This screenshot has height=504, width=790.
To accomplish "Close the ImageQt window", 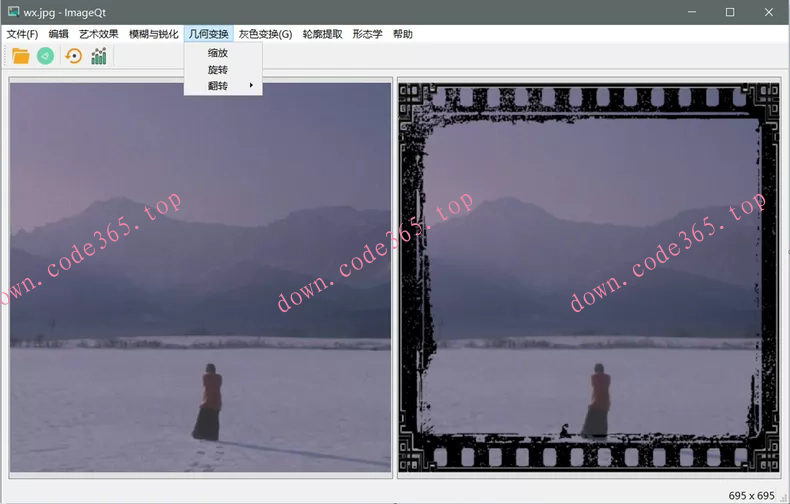I will [769, 12].
